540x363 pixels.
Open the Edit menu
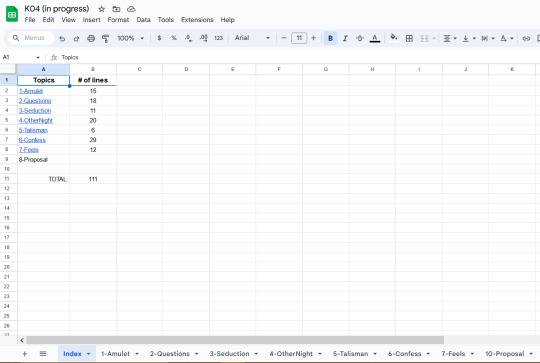[48, 20]
